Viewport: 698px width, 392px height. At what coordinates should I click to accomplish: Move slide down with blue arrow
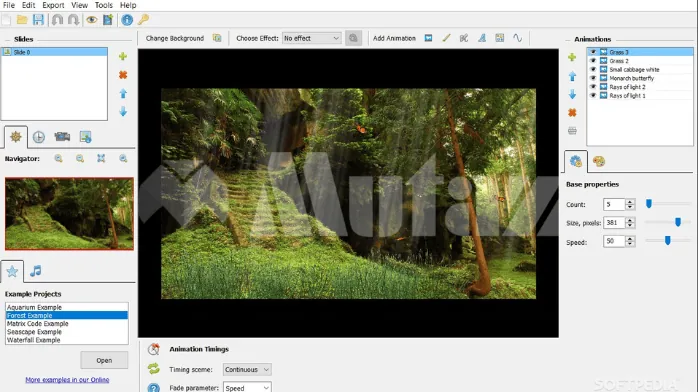[x=123, y=111]
